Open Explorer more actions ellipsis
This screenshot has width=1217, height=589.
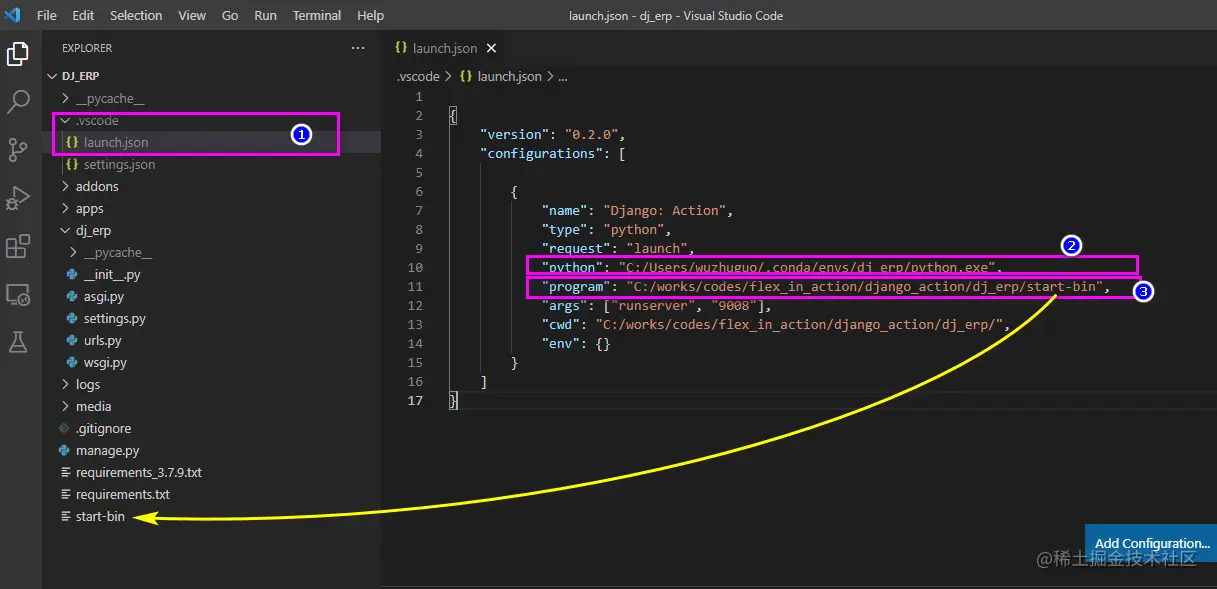pyautogui.click(x=358, y=48)
